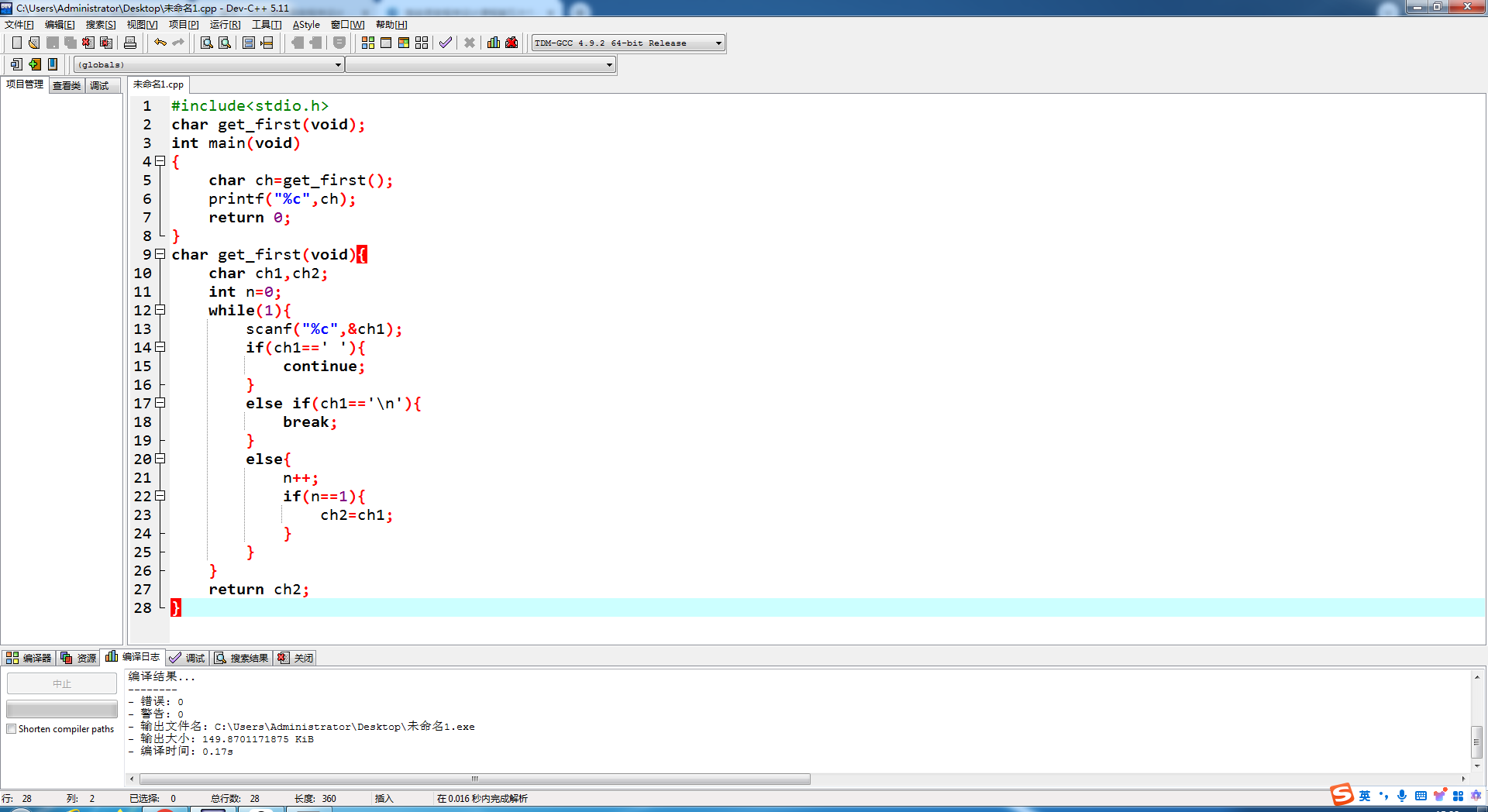
Task: Click the Toggle bookmark blue icon
Action: (53, 64)
